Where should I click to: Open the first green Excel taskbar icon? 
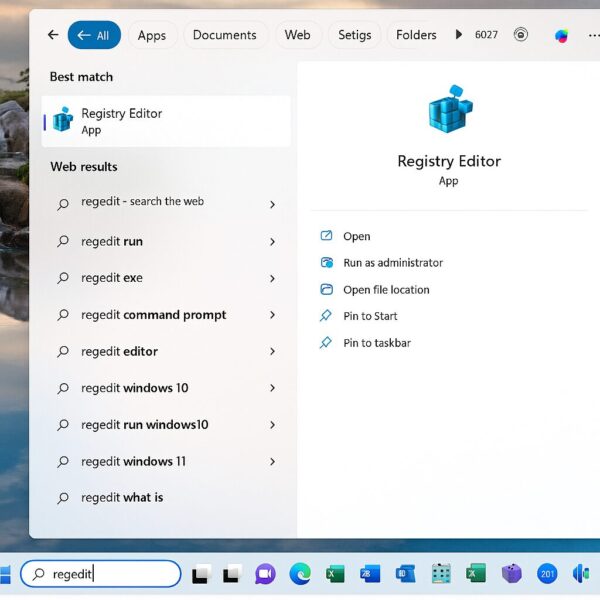[x=335, y=574]
